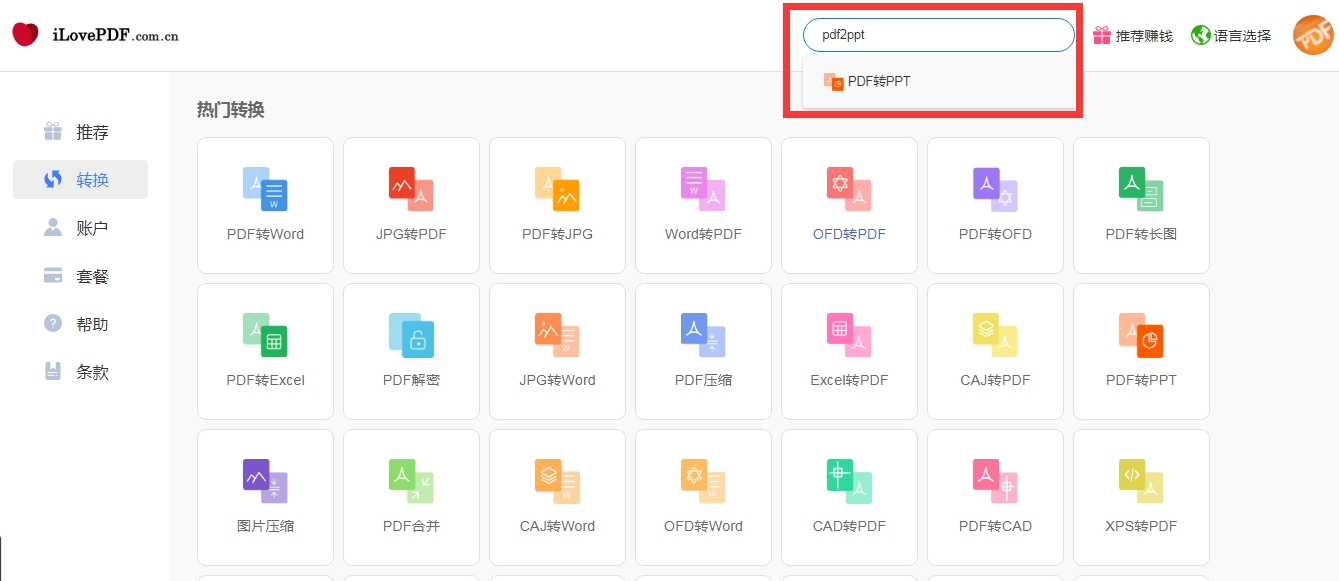Viewport: 1339px width, 581px height.
Task: Open the PDF合并 merge icon
Action: point(411,481)
